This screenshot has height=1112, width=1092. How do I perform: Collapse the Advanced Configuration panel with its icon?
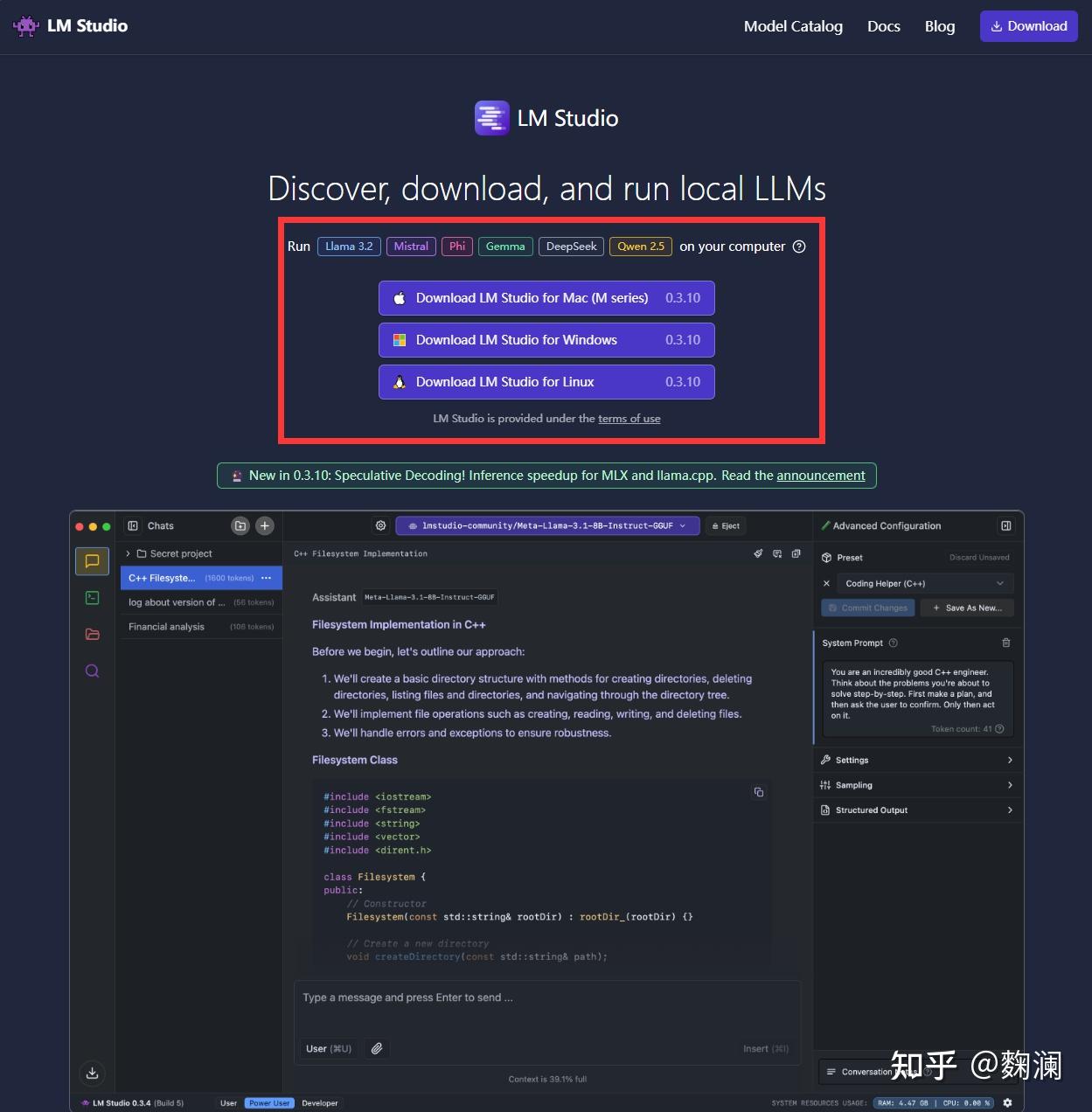(x=1006, y=525)
